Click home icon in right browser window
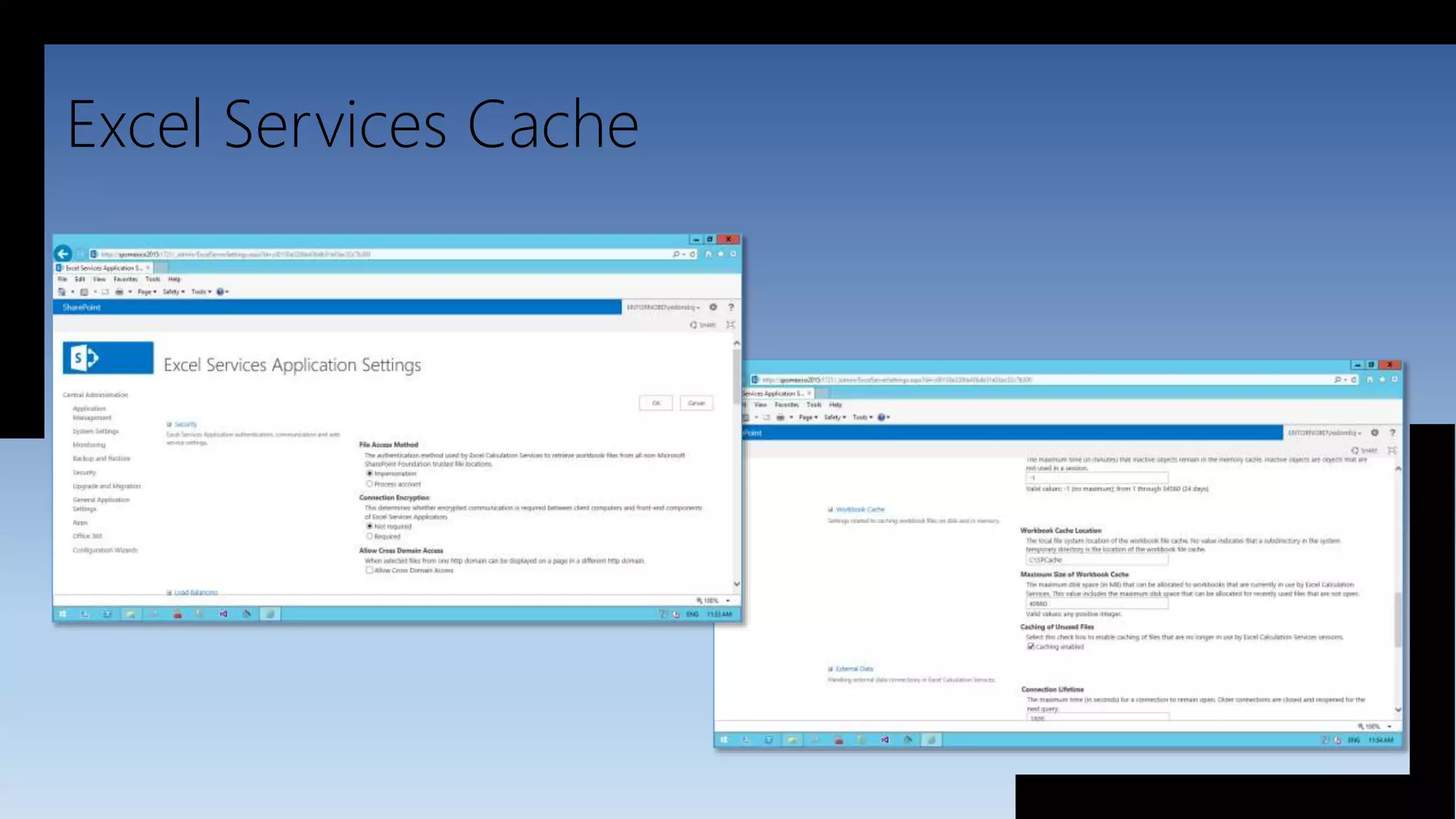This screenshot has height=819, width=1456. pos(1370,380)
